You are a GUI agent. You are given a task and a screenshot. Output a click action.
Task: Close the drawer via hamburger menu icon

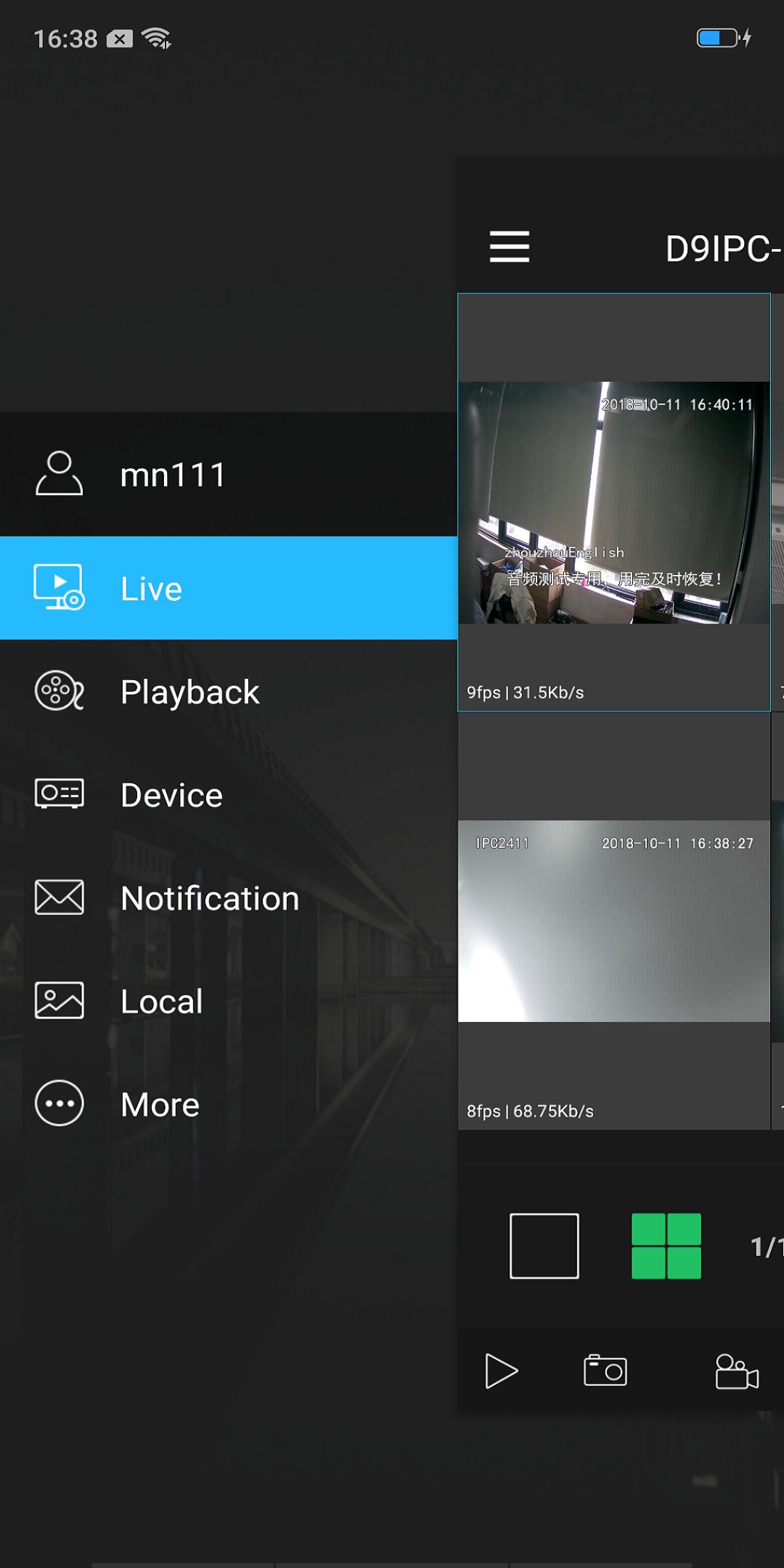pos(510,247)
